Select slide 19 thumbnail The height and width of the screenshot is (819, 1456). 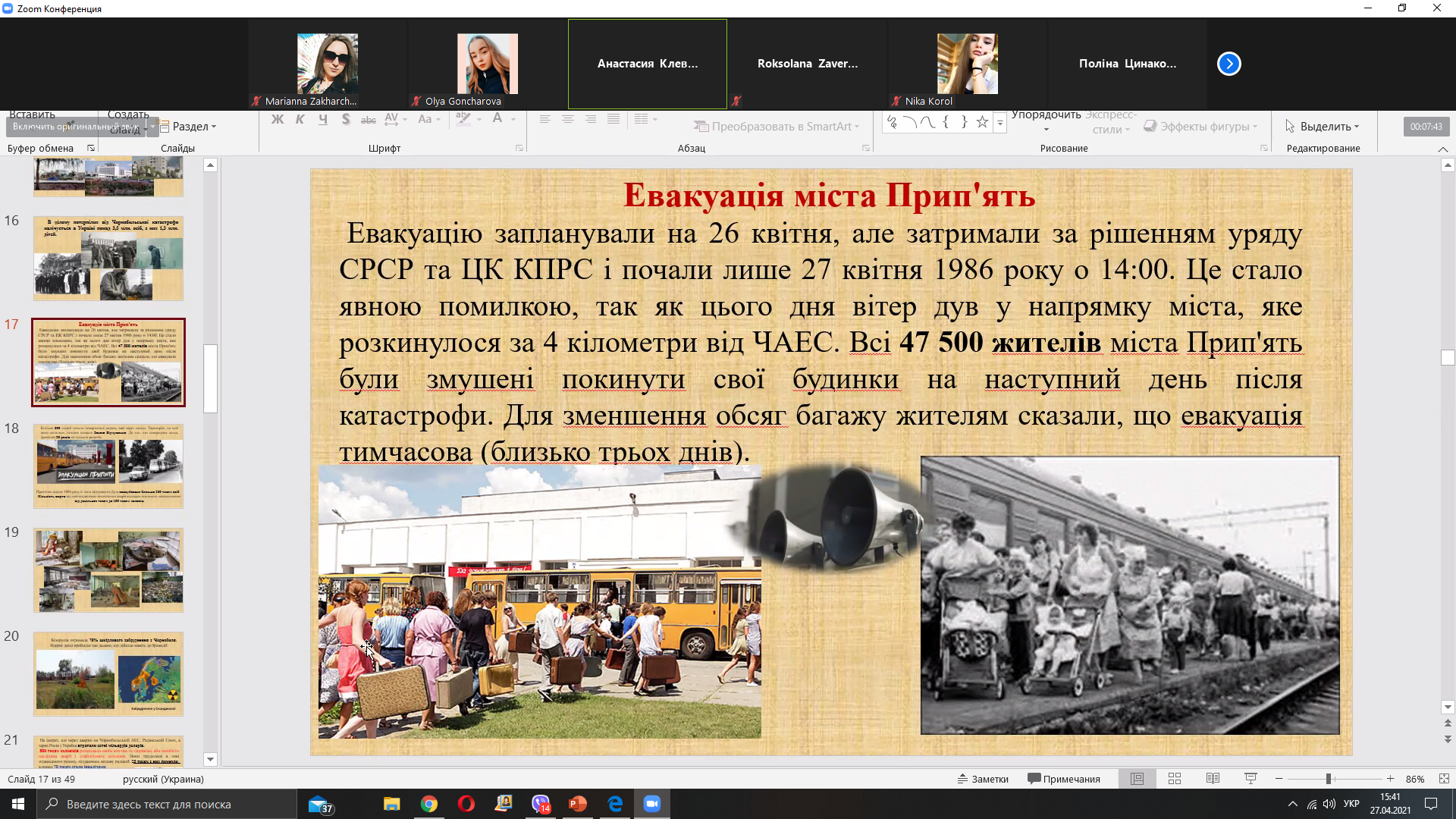point(108,570)
